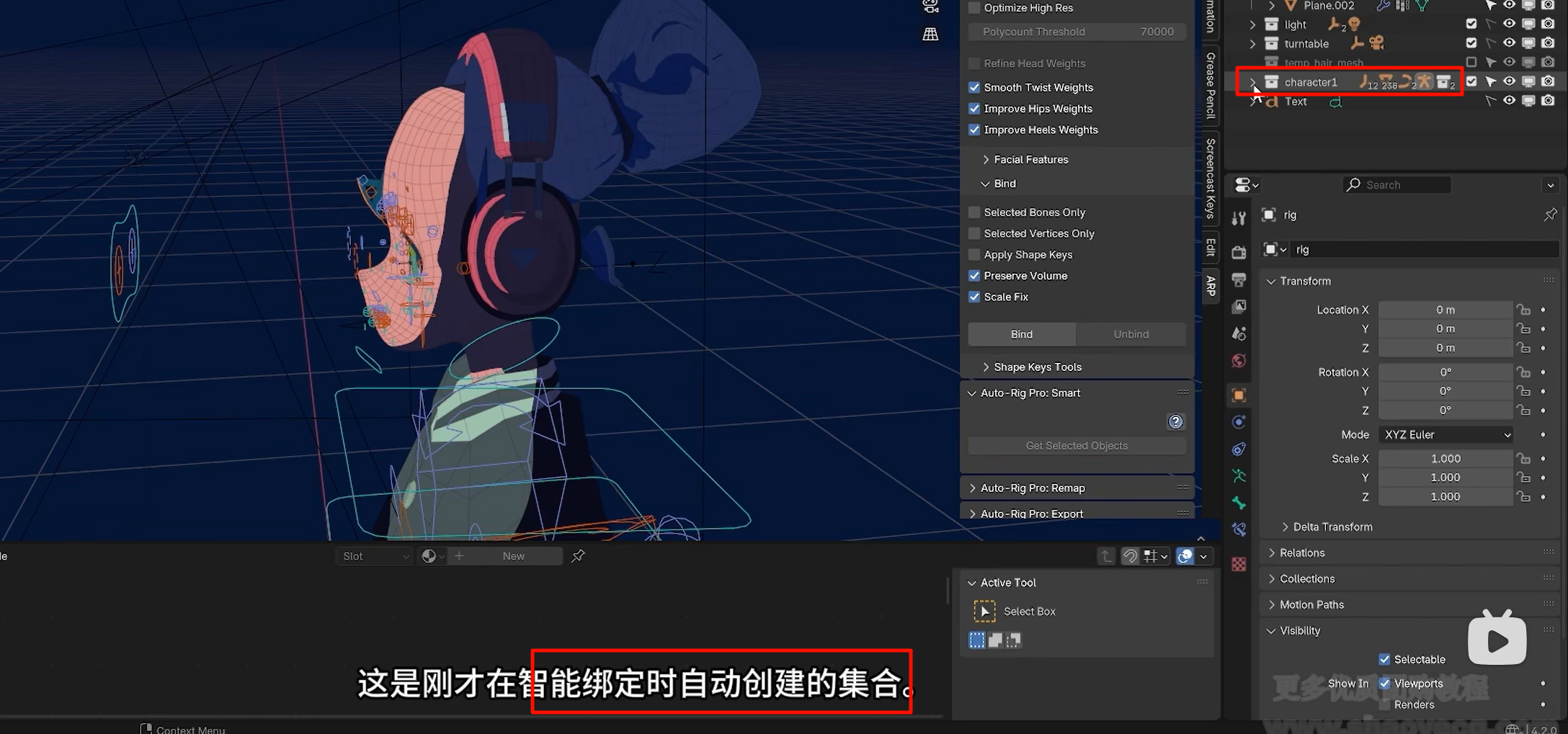Toggle perspective/orthographic grid icon in viewport
This screenshot has height=734, width=1568.
(930, 34)
